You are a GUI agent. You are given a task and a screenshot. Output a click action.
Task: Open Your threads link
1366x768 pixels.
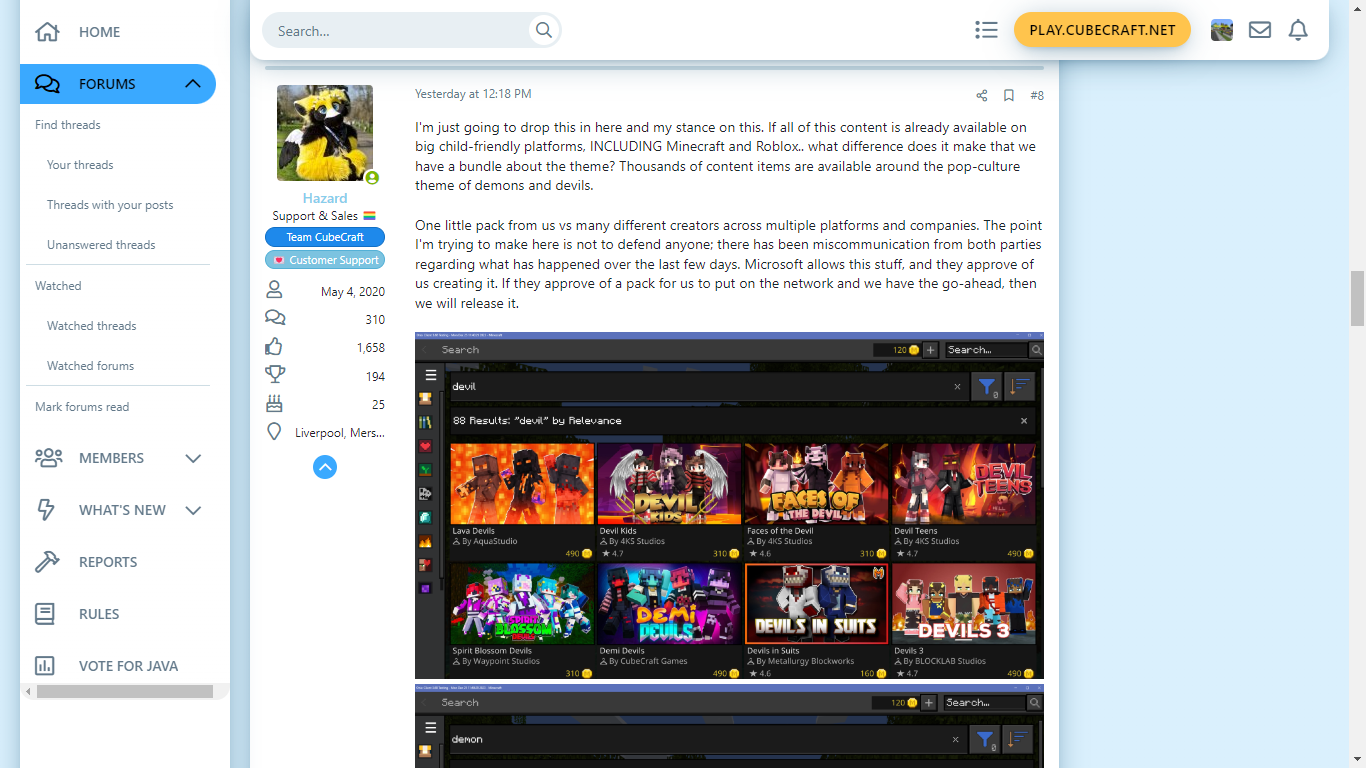[x=80, y=165]
